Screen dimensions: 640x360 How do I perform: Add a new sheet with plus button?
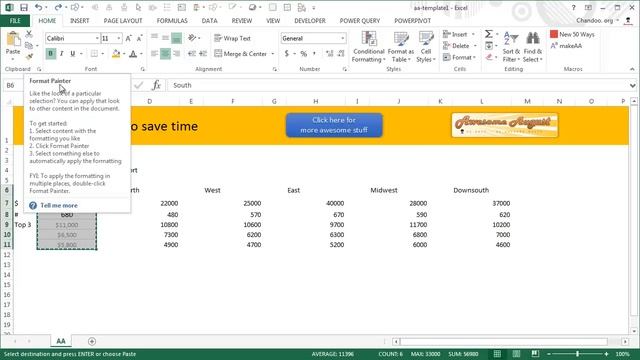pos(92,341)
